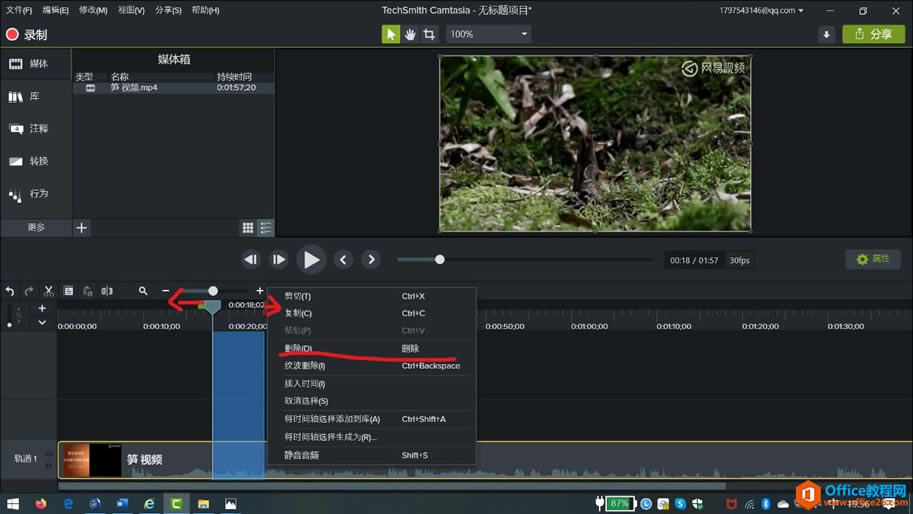Choose 纹波删除(I) from the context menu
This screenshot has width=913, height=514.
click(x=372, y=366)
